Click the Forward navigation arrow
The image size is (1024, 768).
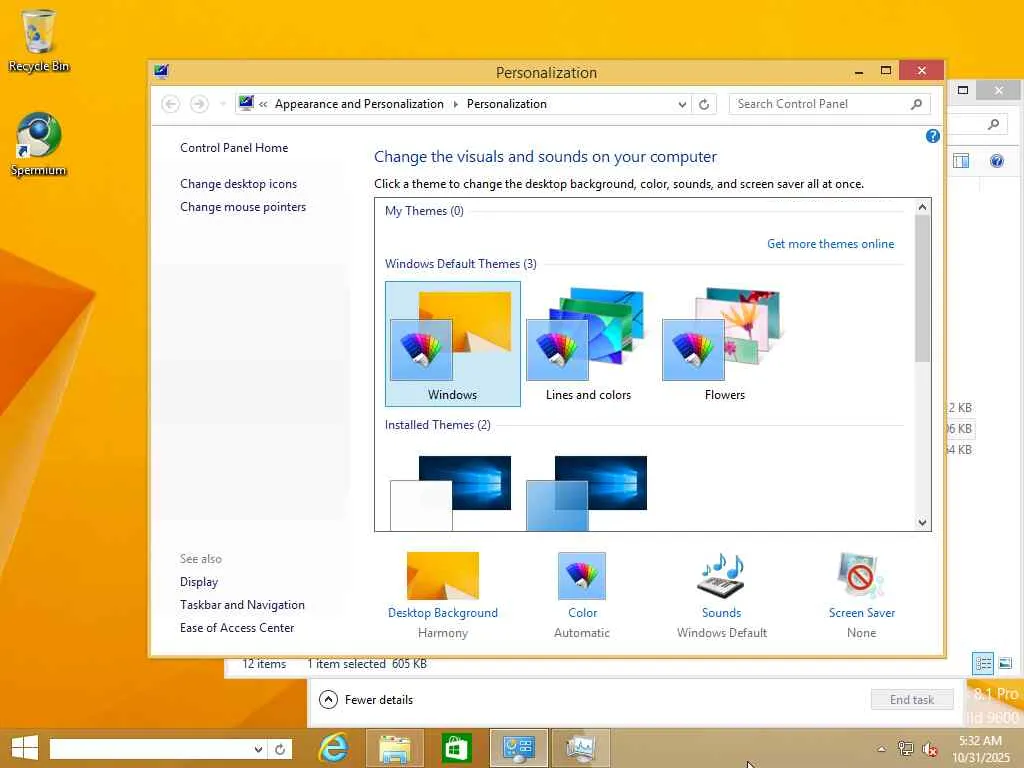(x=199, y=104)
